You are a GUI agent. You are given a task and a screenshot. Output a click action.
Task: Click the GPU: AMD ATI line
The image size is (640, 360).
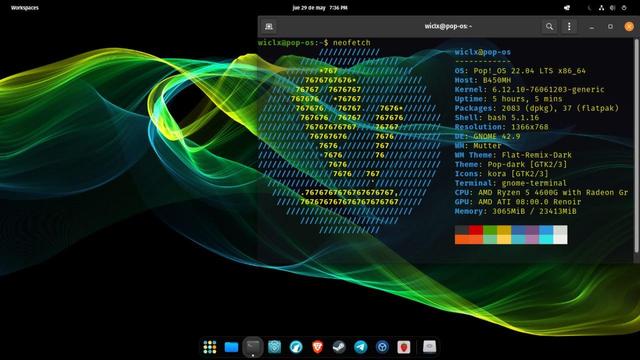coord(518,202)
